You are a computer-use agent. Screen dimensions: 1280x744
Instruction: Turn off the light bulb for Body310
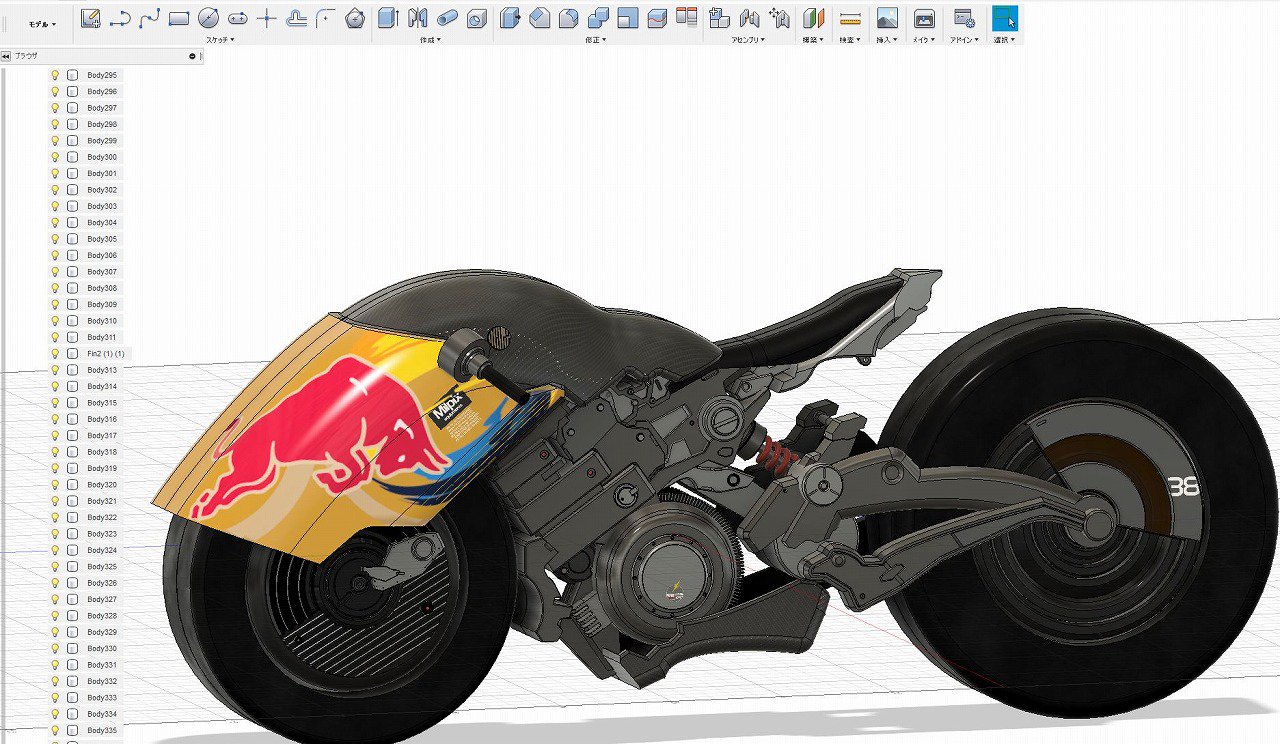click(x=54, y=320)
